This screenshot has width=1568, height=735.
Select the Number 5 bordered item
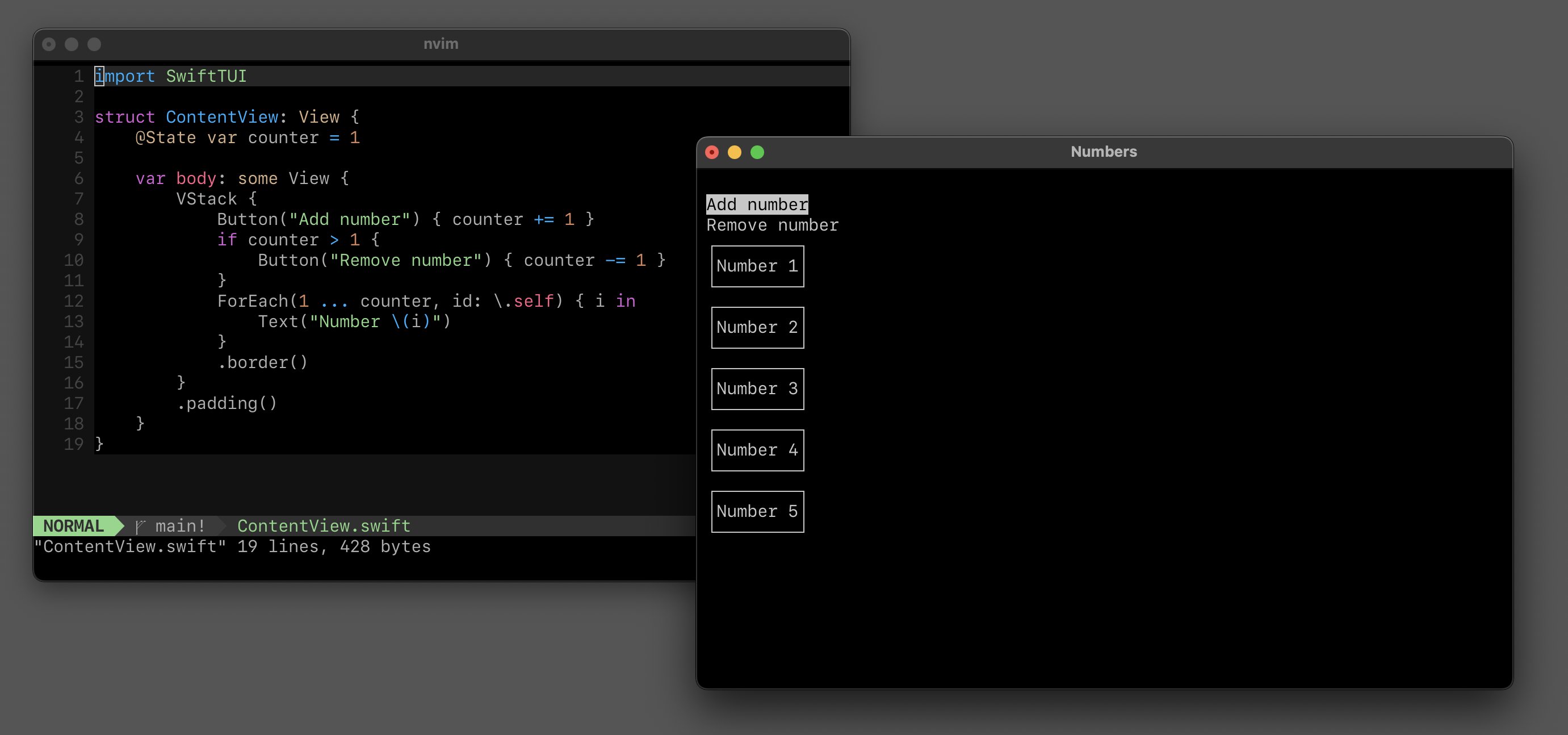click(757, 512)
